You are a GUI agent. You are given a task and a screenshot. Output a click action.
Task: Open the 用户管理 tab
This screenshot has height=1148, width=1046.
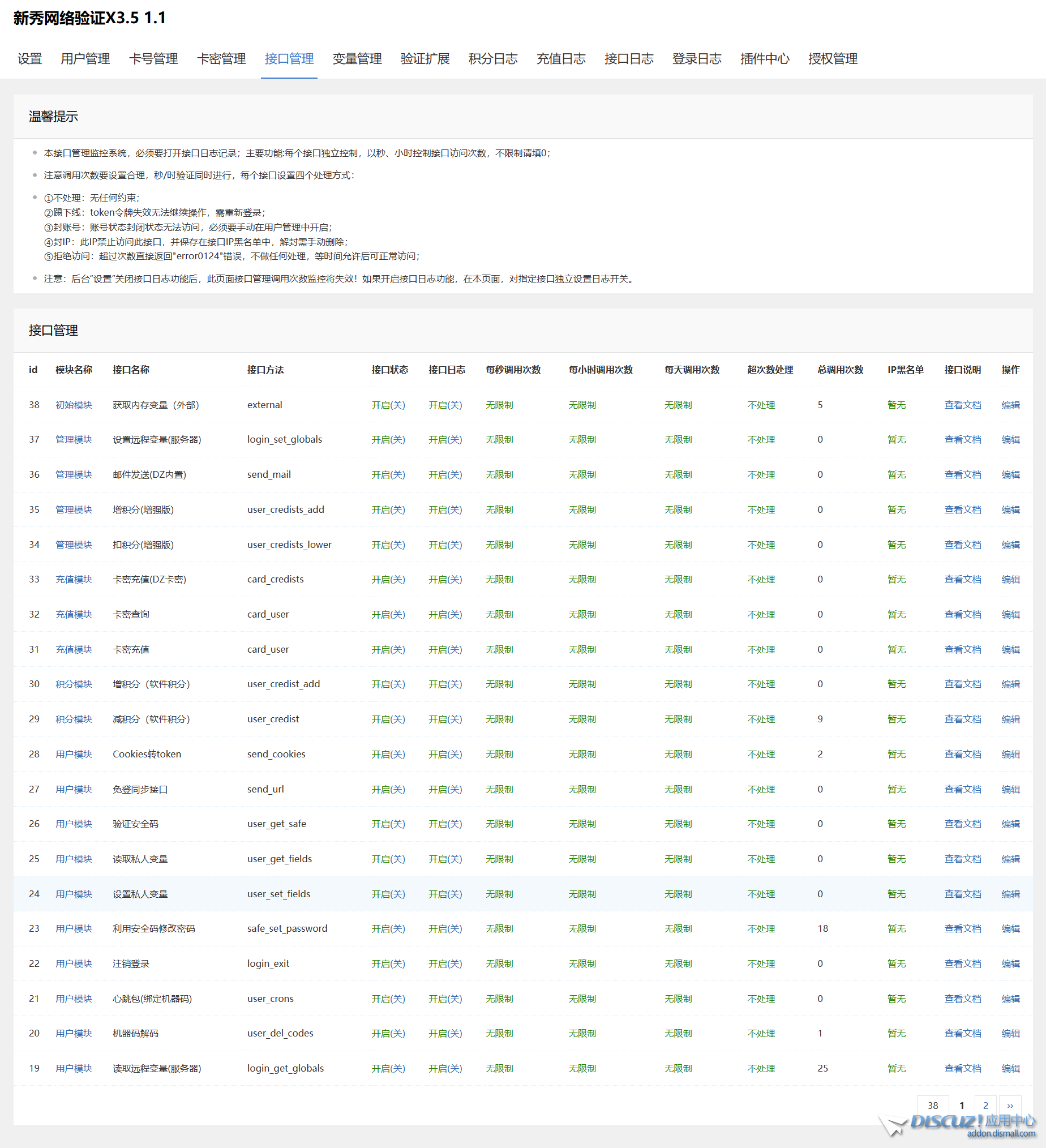click(85, 59)
